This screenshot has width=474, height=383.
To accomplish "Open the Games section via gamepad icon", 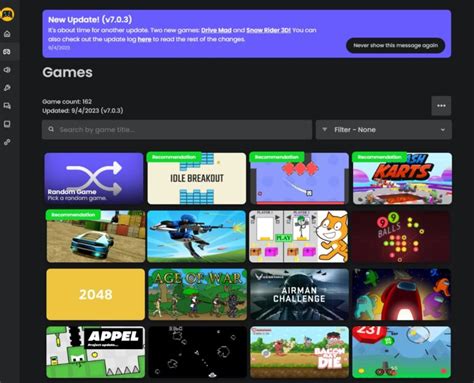I will [x=7, y=52].
